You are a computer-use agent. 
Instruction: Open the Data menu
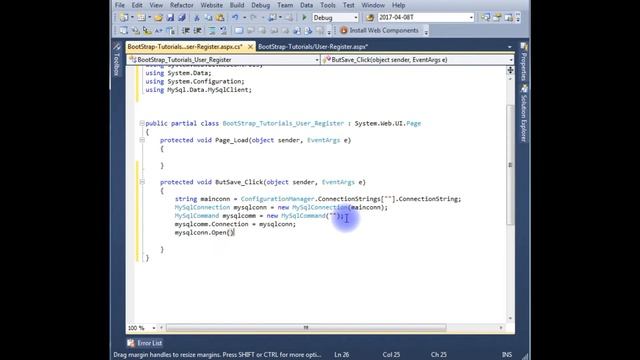coord(306,5)
